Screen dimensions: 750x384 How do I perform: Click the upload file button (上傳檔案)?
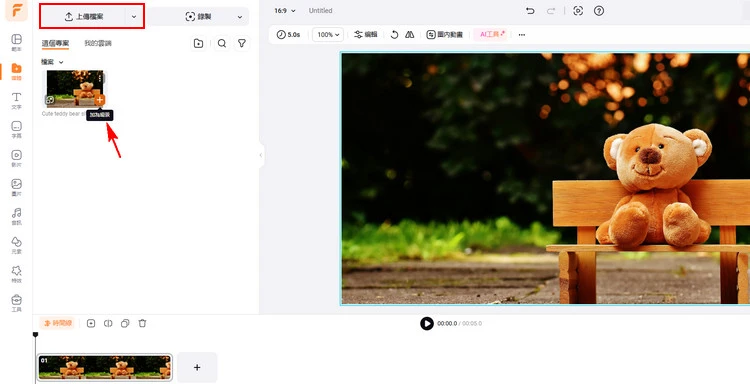[84, 17]
